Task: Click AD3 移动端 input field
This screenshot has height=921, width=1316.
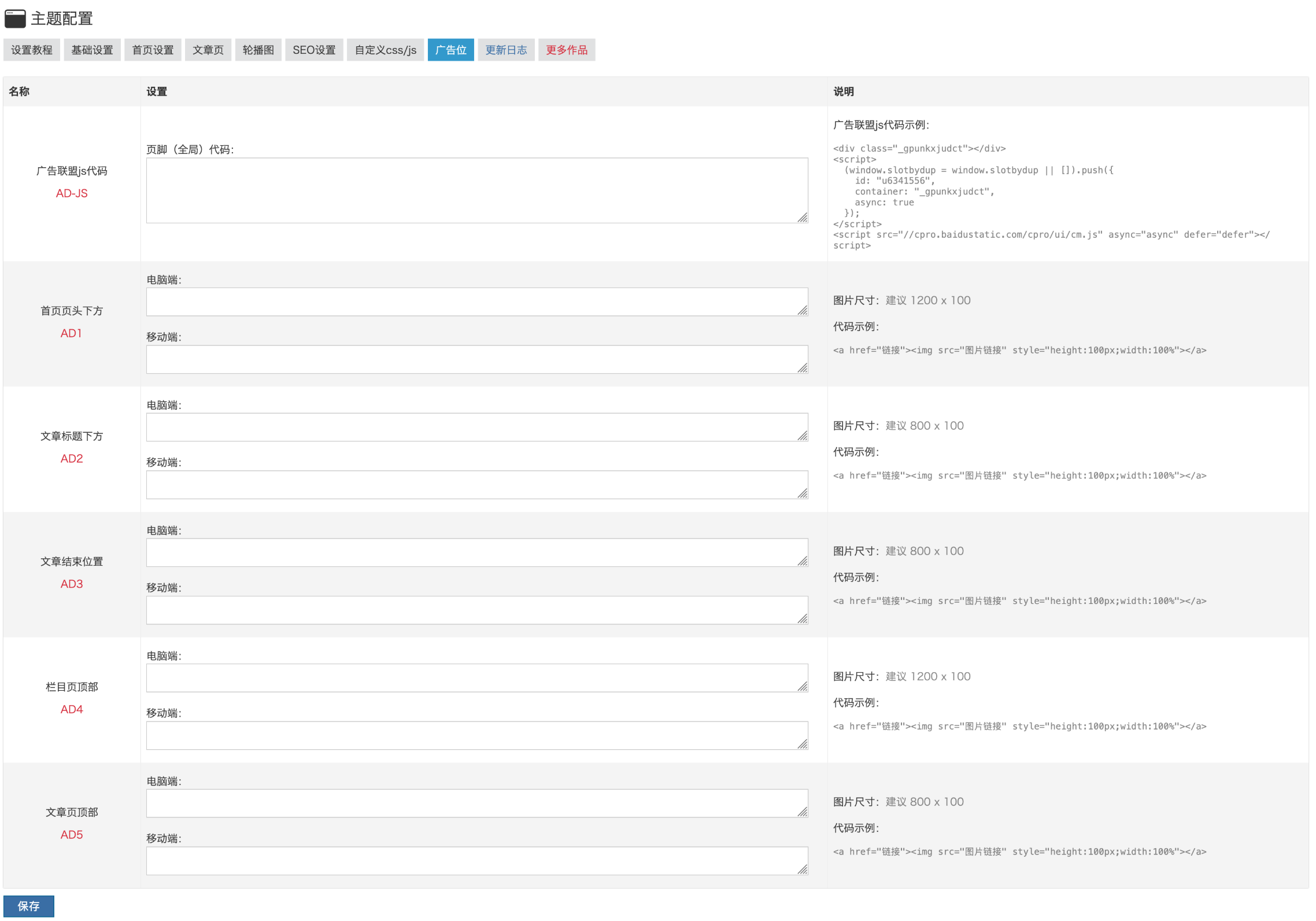Action: 476,610
